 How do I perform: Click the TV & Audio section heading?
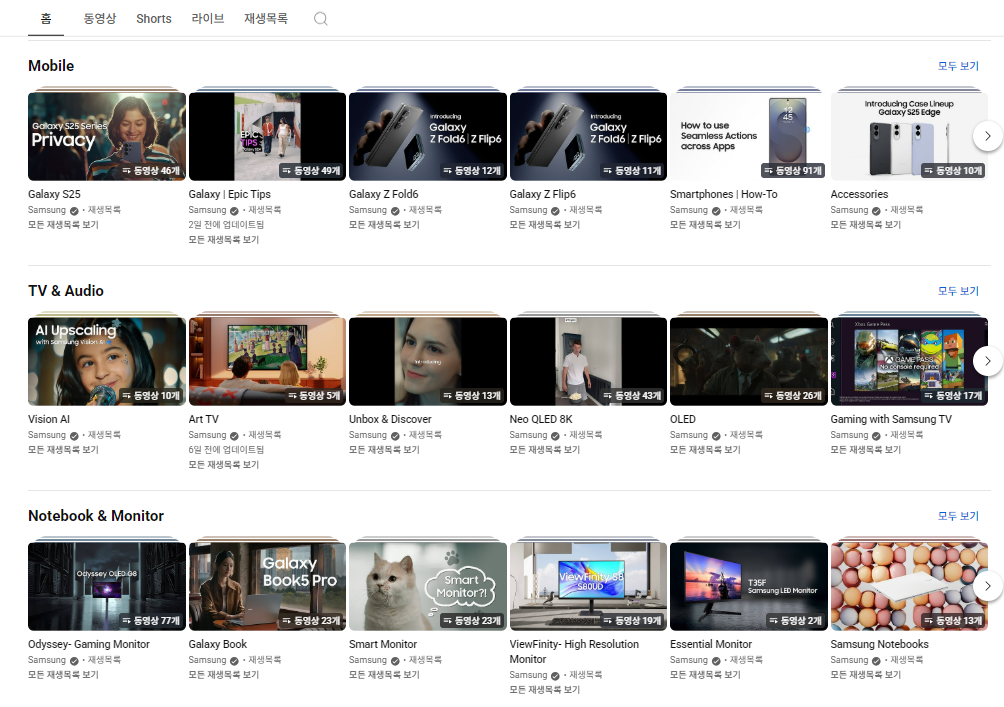[x=66, y=291]
